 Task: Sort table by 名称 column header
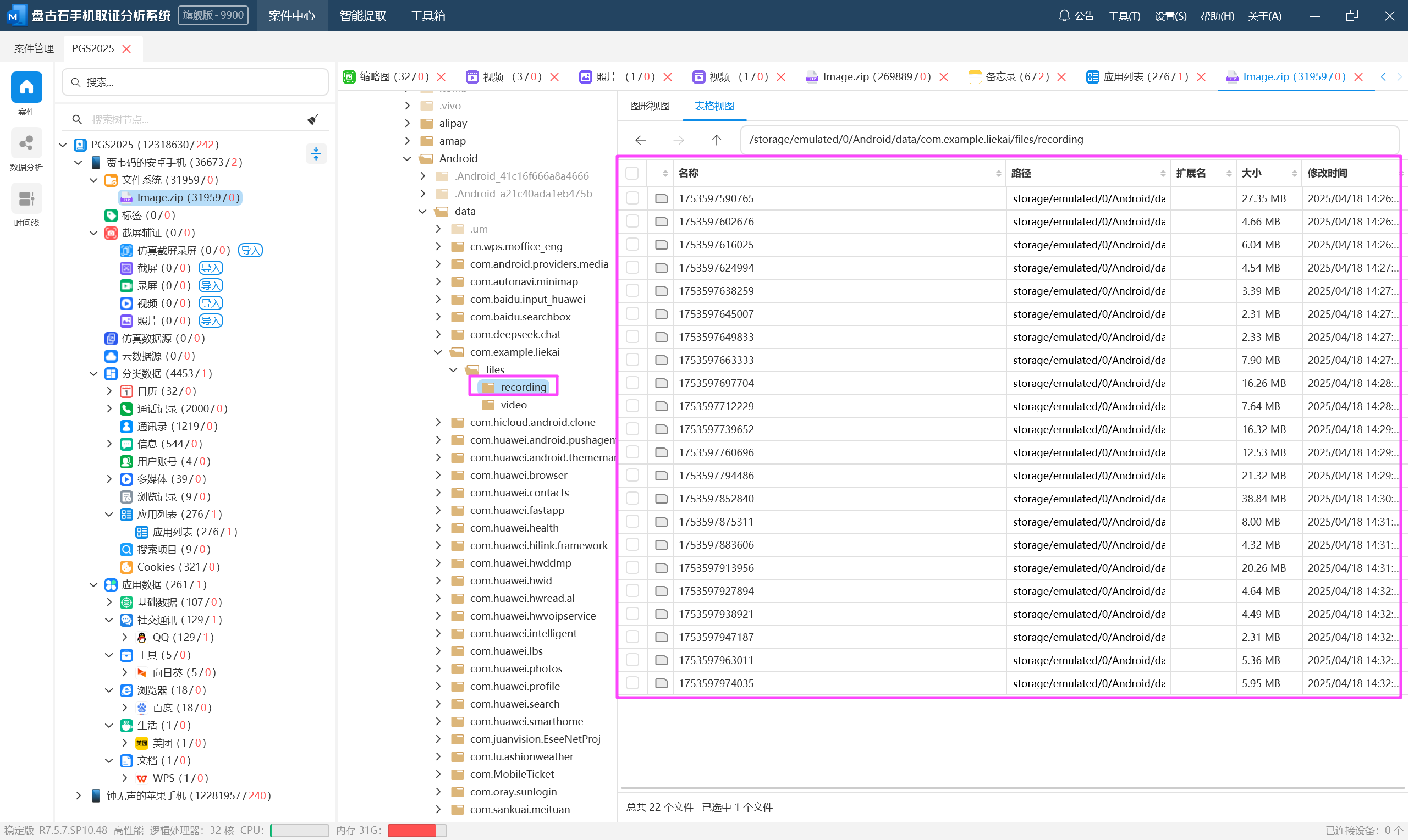click(839, 173)
